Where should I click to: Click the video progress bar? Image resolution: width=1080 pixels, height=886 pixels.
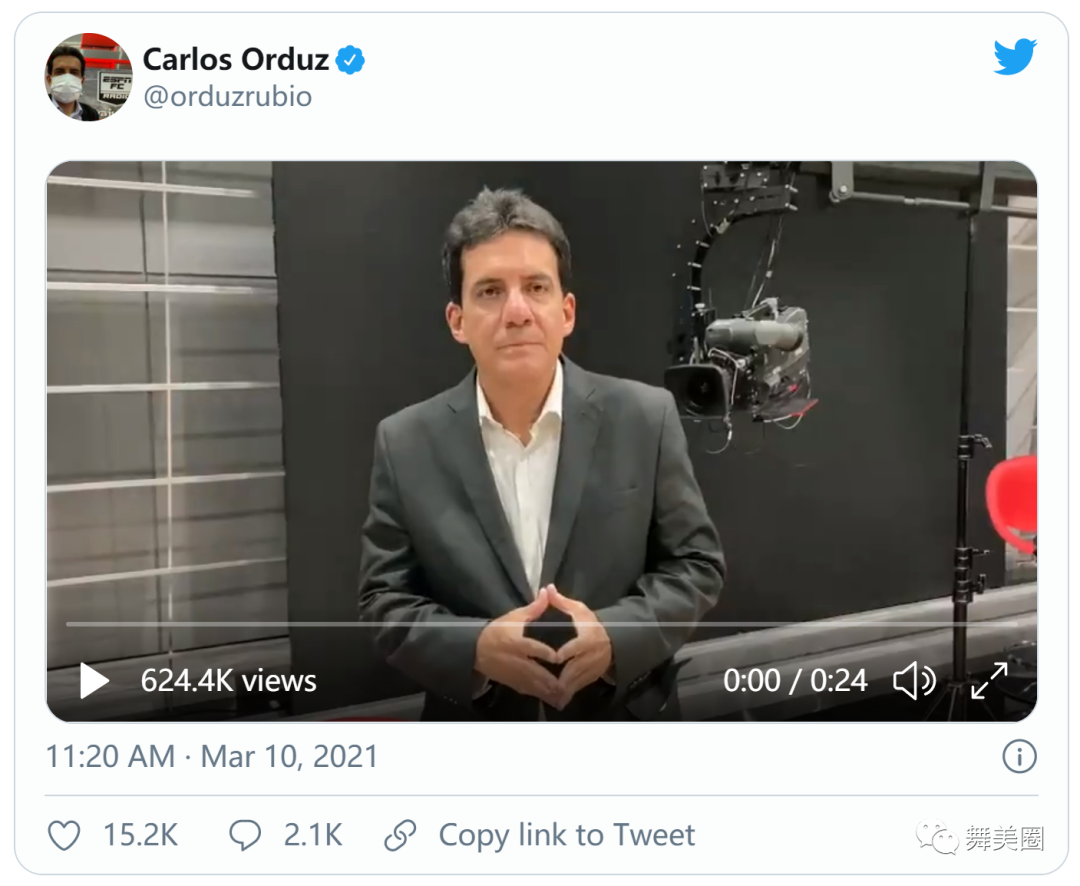click(x=540, y=624)
